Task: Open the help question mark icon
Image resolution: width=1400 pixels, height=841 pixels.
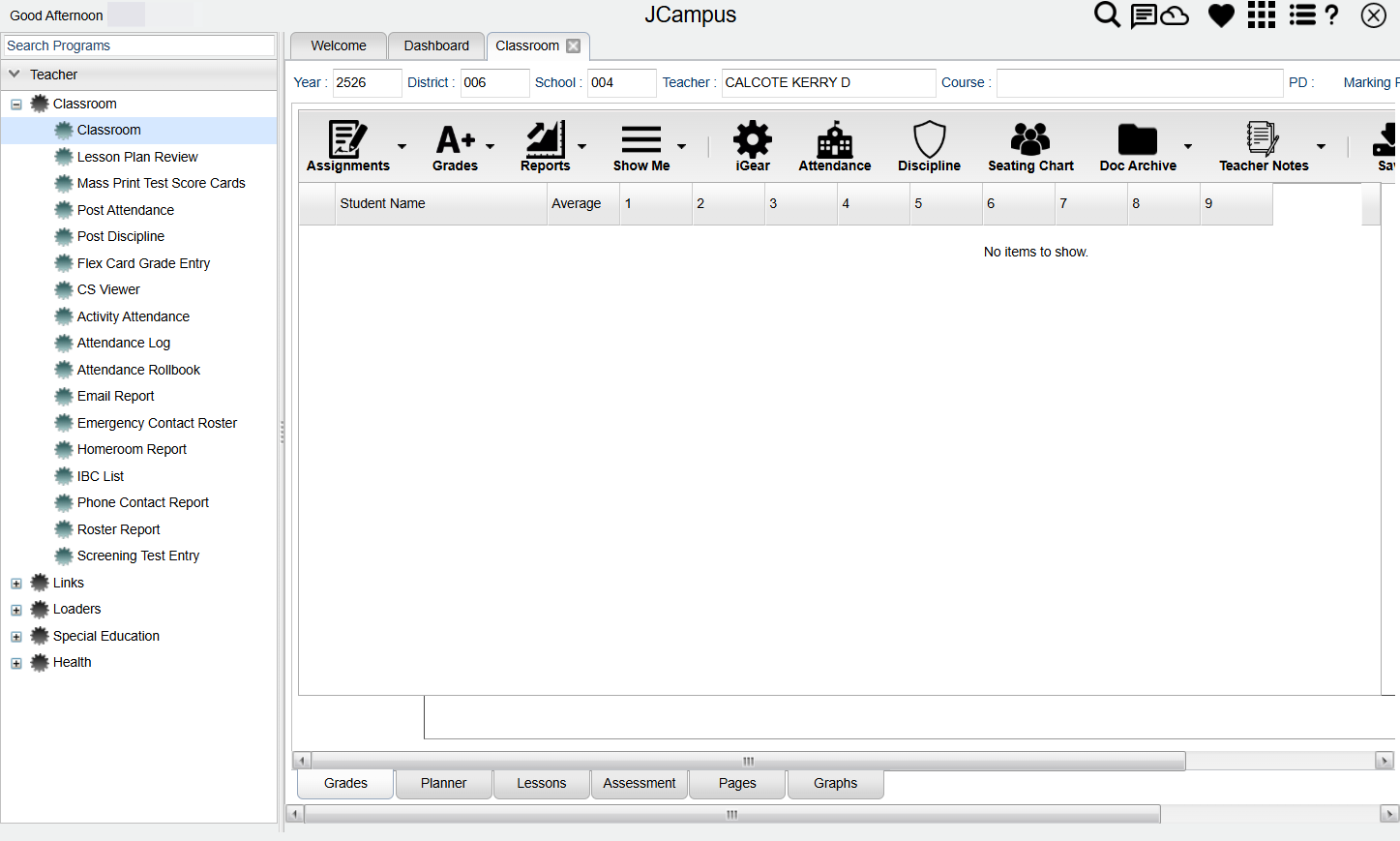Action: (x=1332, y=15)
